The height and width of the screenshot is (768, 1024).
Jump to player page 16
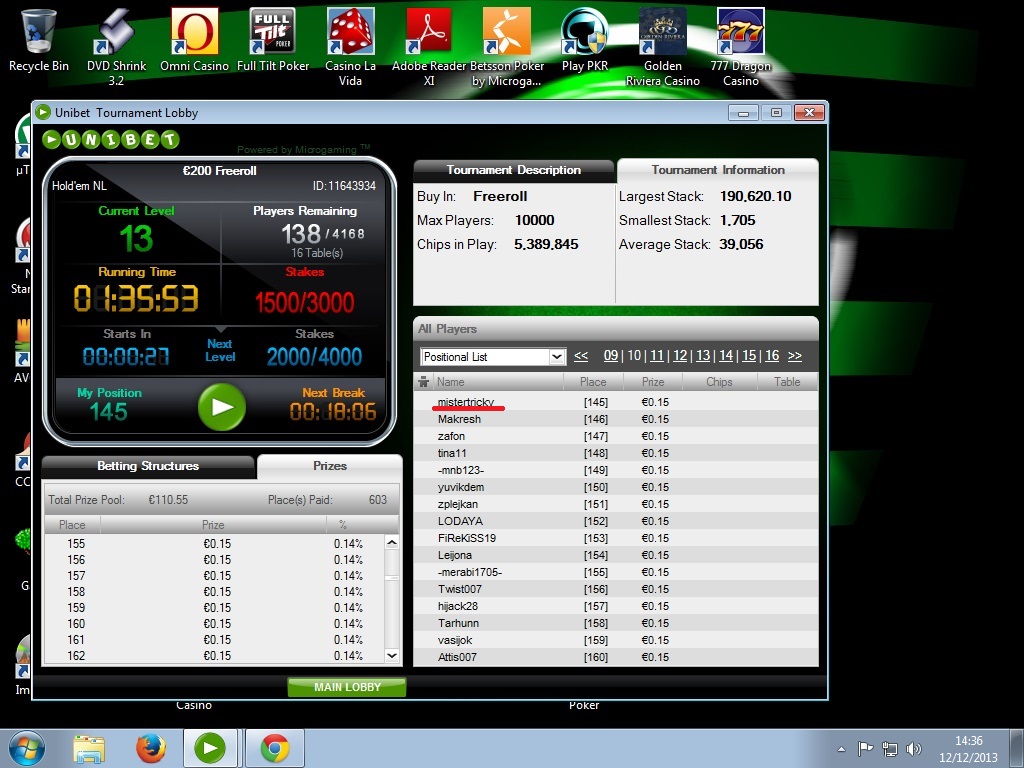pyautogui.click(x=772, y=356)
